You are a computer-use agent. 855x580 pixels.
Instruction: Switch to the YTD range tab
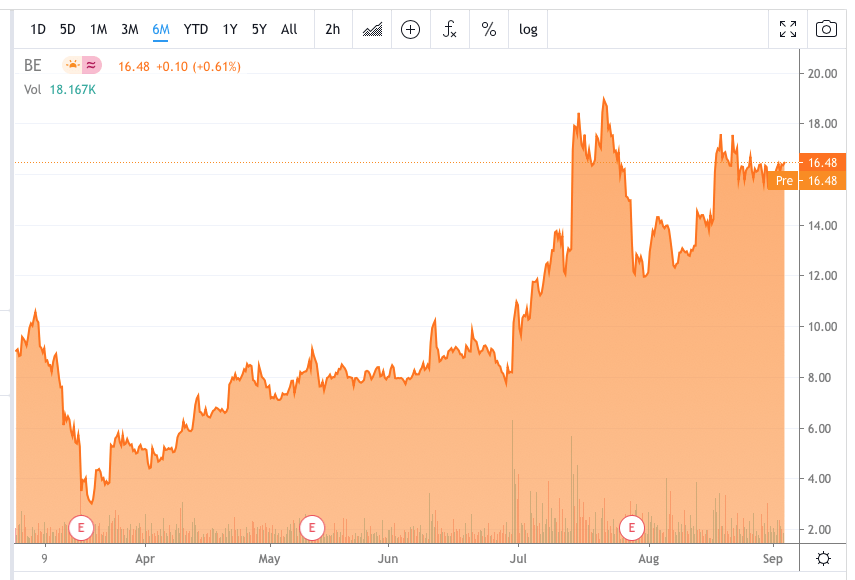(x=196, y=29)
